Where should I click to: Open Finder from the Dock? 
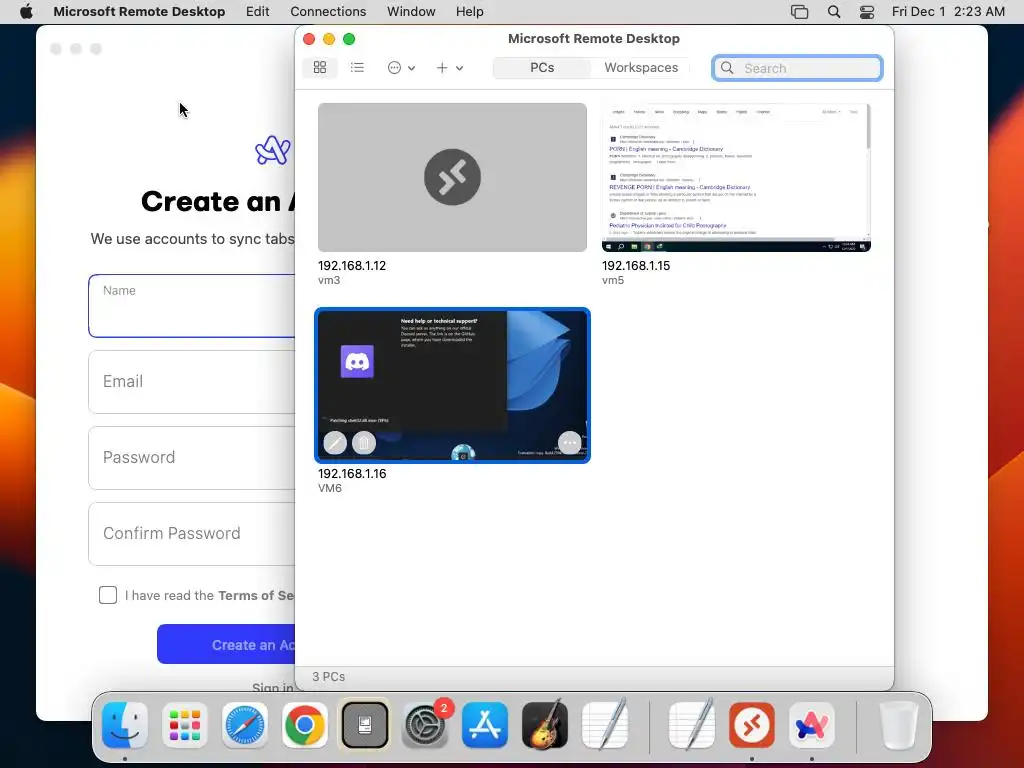125,725
